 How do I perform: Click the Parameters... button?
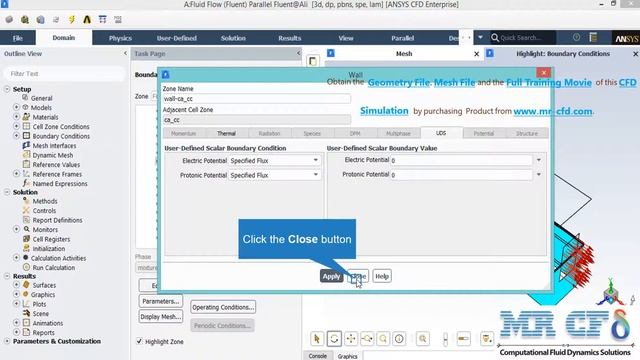(x=160, y=301)
